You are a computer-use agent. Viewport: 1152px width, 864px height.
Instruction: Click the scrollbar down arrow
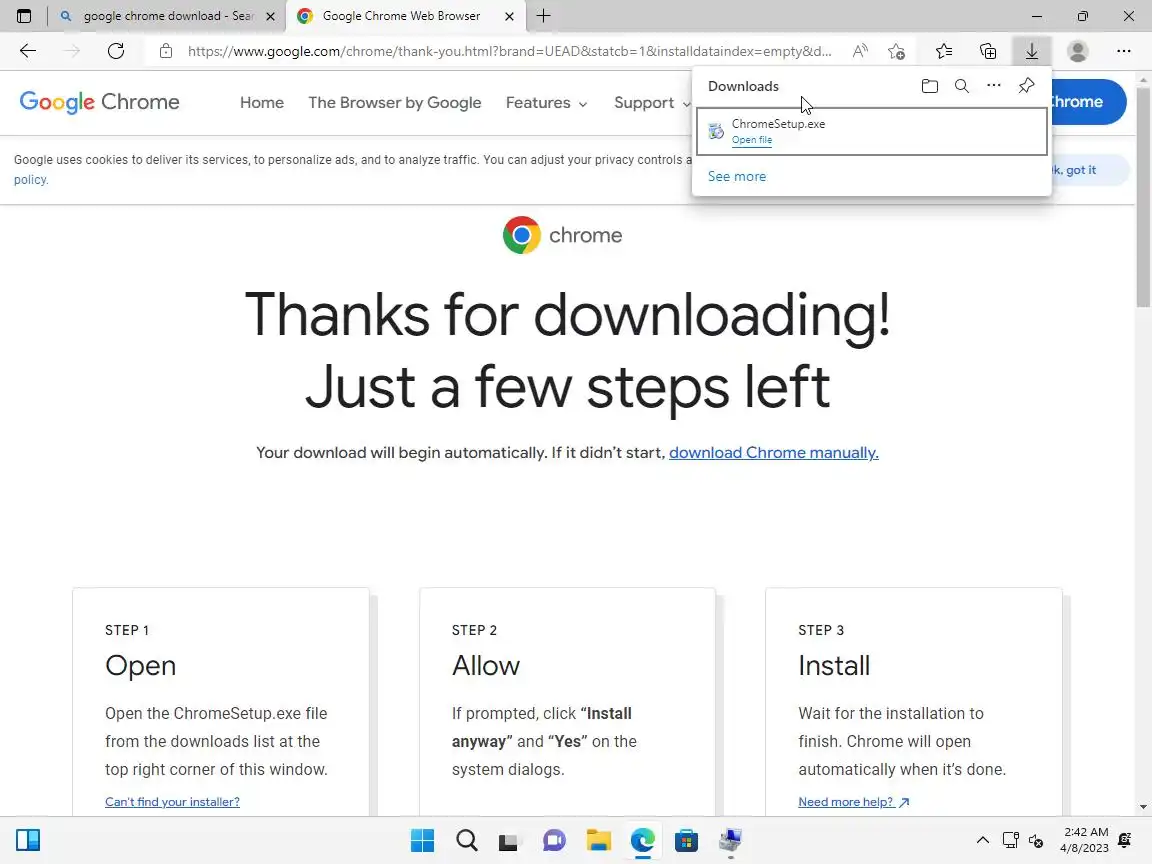click(1143, 807)
